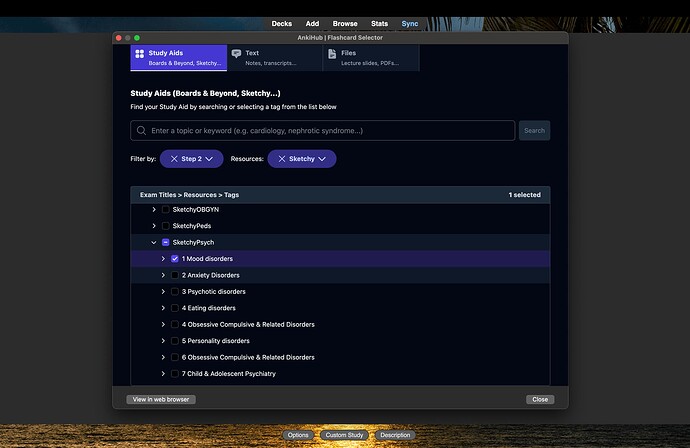This screenshot has width=690, height=448.
Task: Click View in web browser button
Action: (x=162, y=399)
